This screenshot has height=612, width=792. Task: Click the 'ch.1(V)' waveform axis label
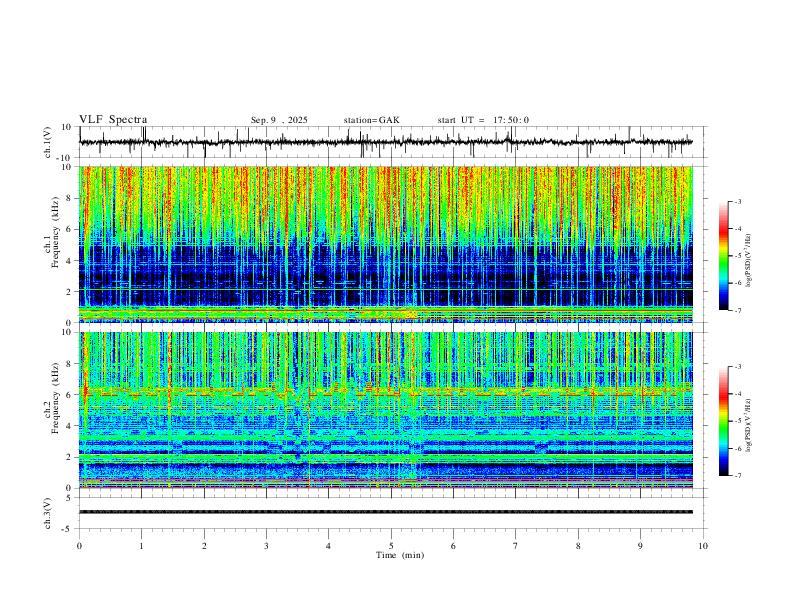(47, 142)
